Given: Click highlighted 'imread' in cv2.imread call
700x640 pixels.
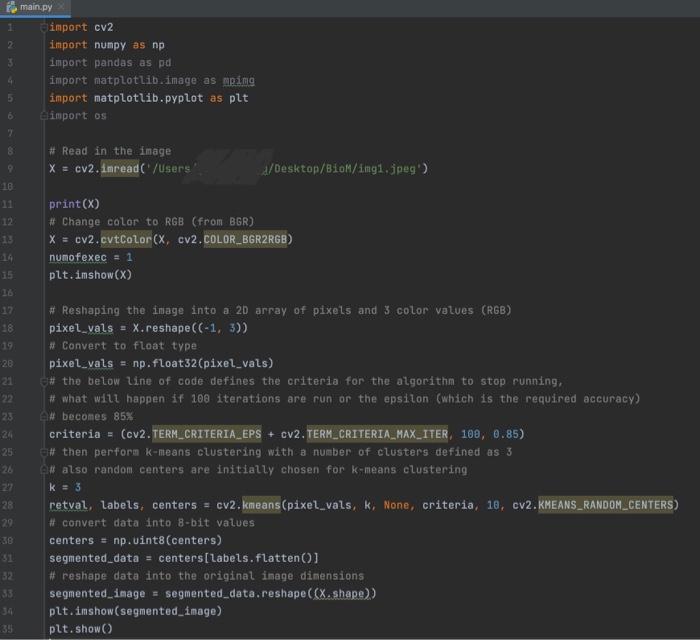Looking at the screenshot, I should tap(120, 169).
